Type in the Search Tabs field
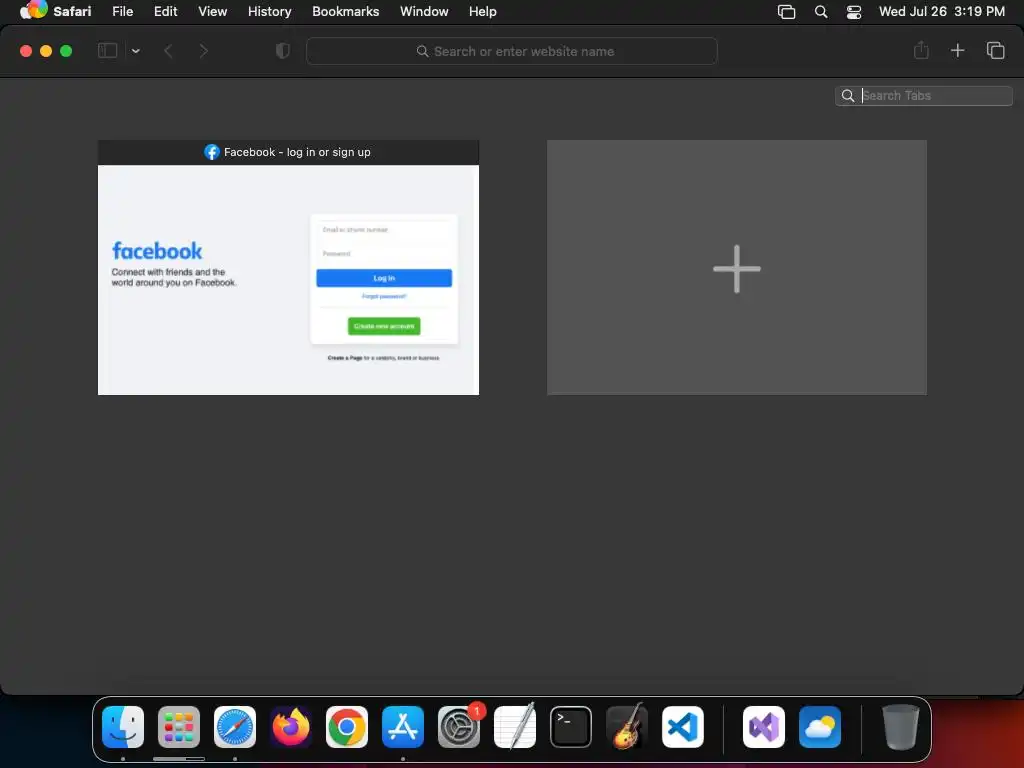 (x=924, y=95)
